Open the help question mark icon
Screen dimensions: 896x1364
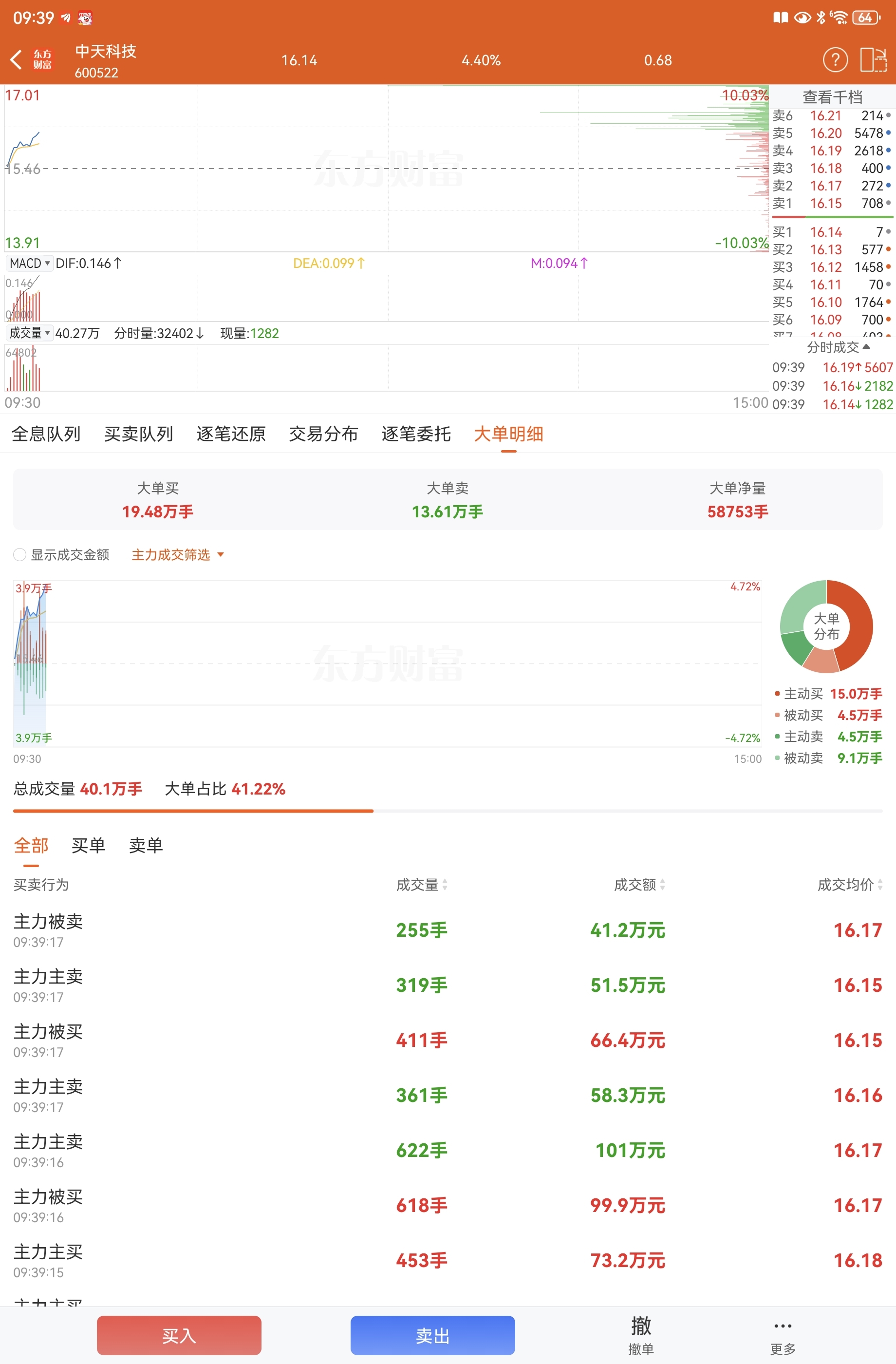835,59
